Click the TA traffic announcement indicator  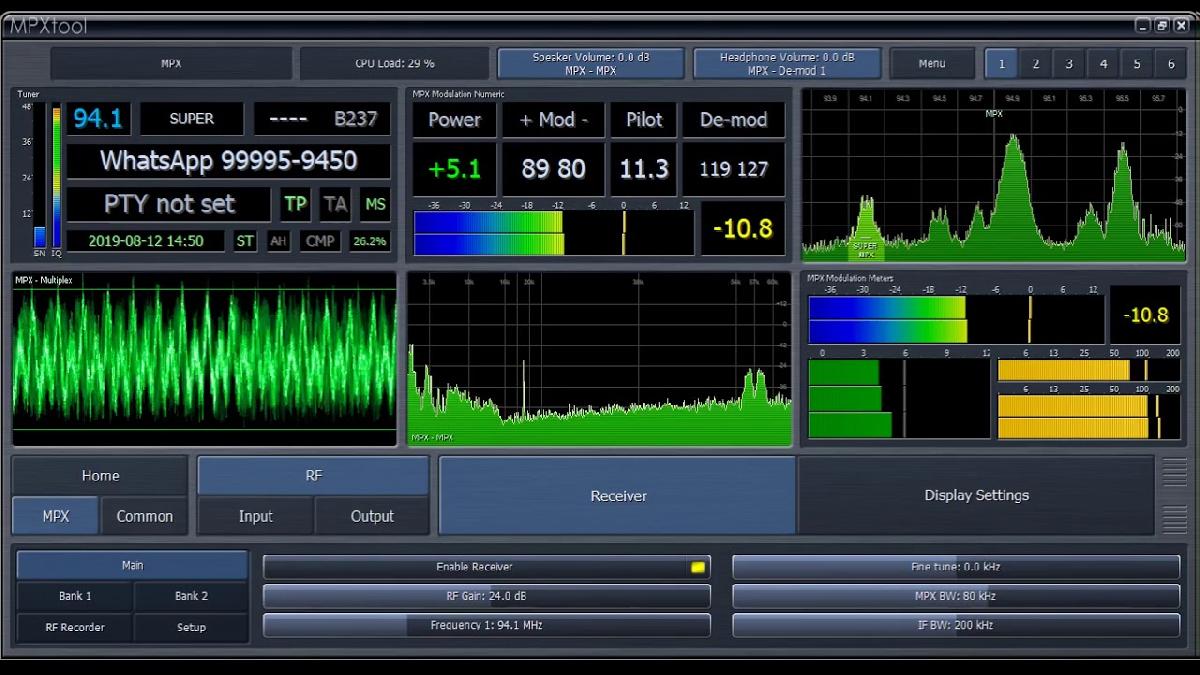coord(335,204)
